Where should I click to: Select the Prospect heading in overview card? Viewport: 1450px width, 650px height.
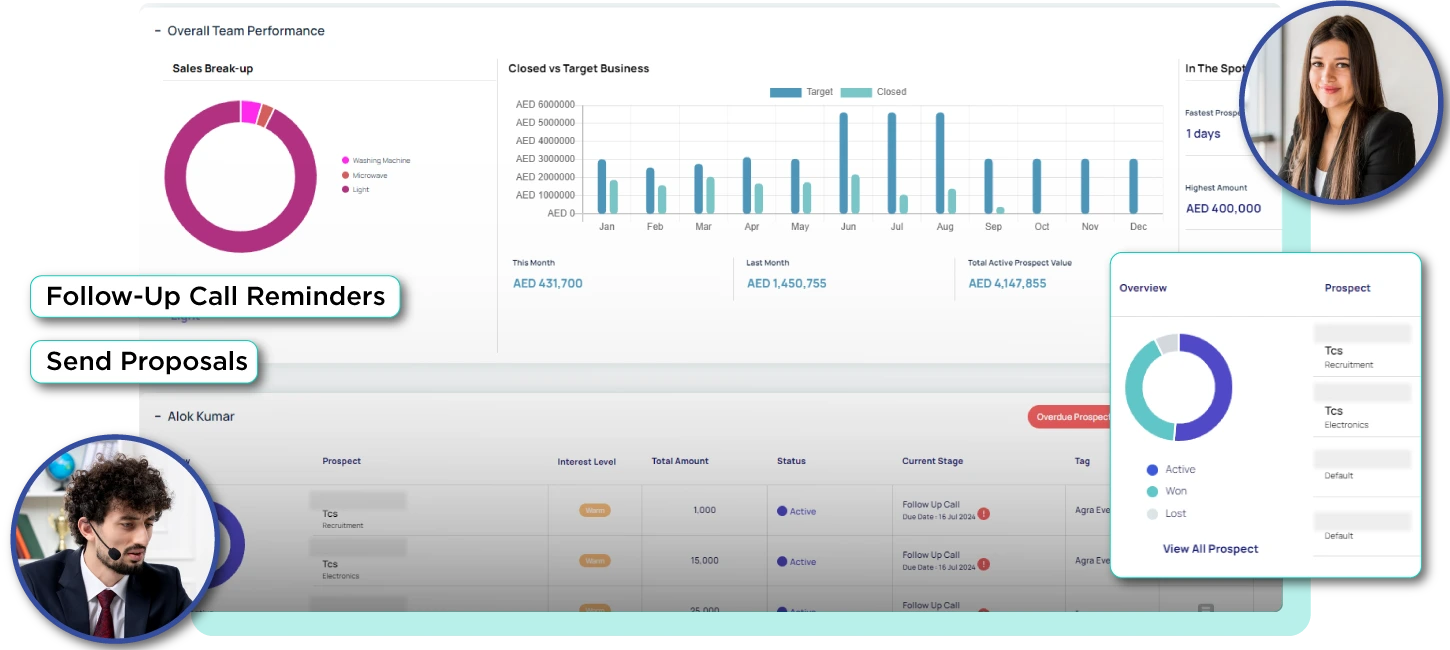(x=1347, y=288)
